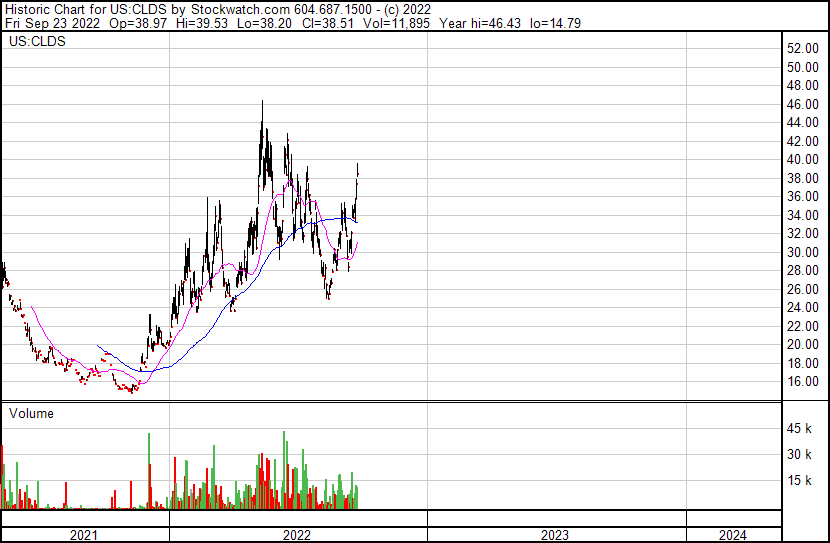Click the 15 k volume axis label
This screenshot has height=543, width=830.
click(799, 480)
